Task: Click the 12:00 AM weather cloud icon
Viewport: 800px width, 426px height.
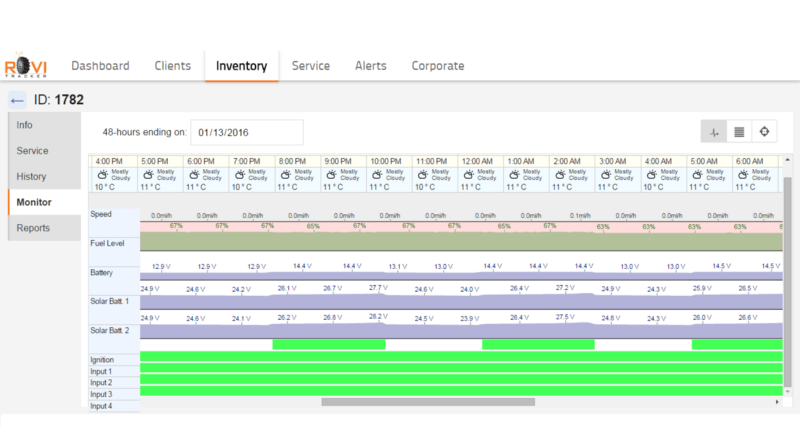Action: (468, 175)
